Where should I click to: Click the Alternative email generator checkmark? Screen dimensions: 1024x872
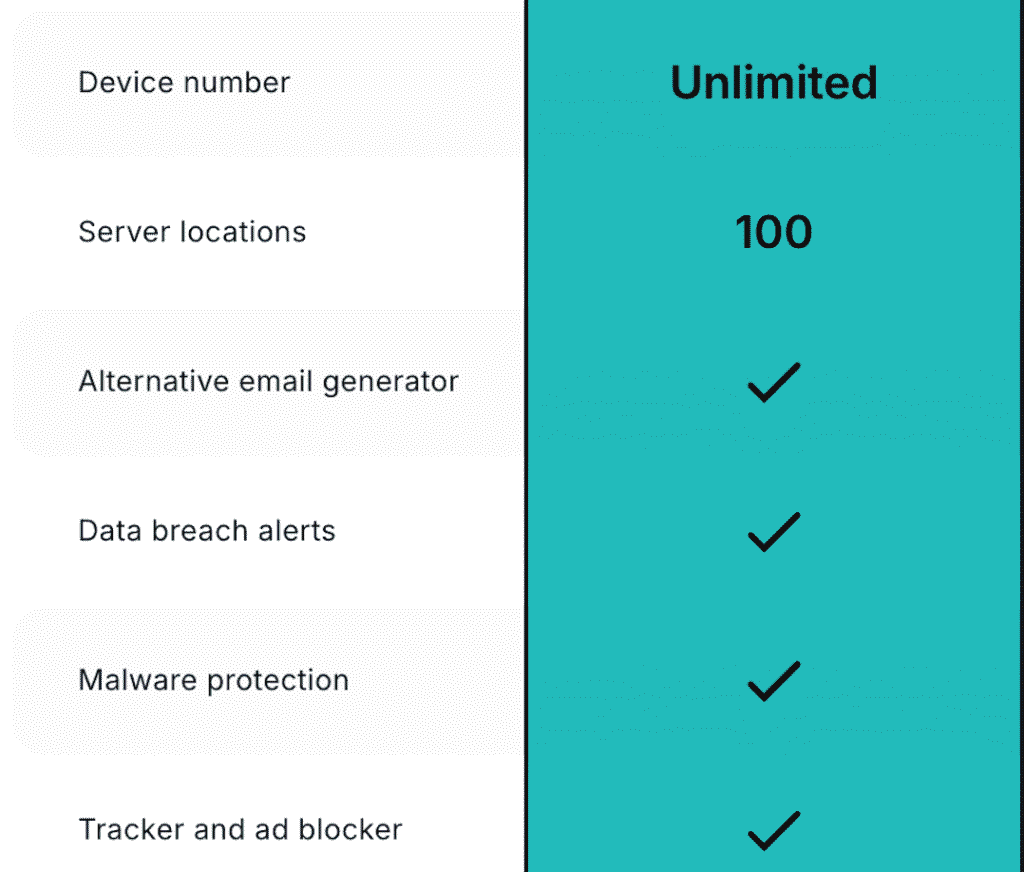click(773, 383)
